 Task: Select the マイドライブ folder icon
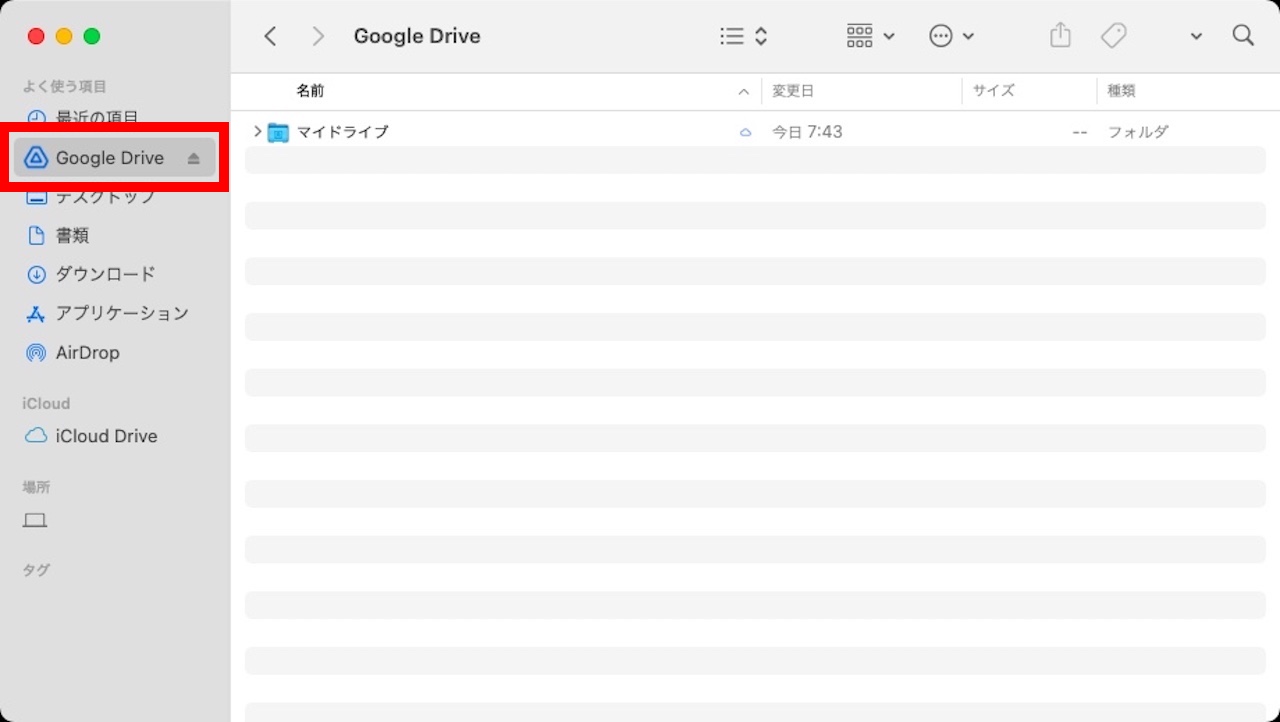coord(278,132)
